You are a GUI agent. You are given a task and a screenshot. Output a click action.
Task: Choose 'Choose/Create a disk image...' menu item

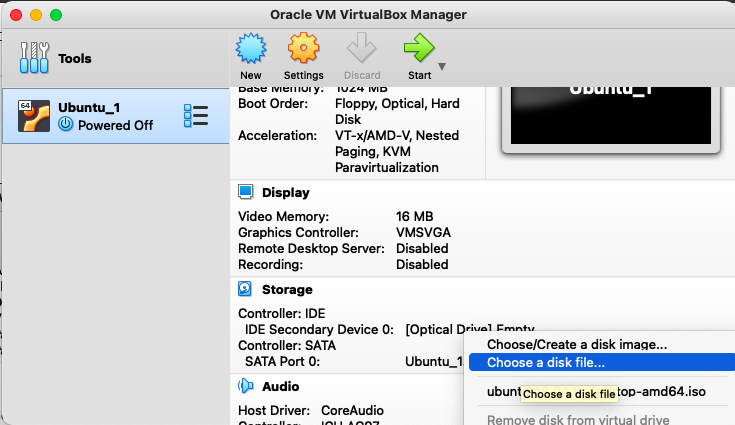click(x=577, y=344)
